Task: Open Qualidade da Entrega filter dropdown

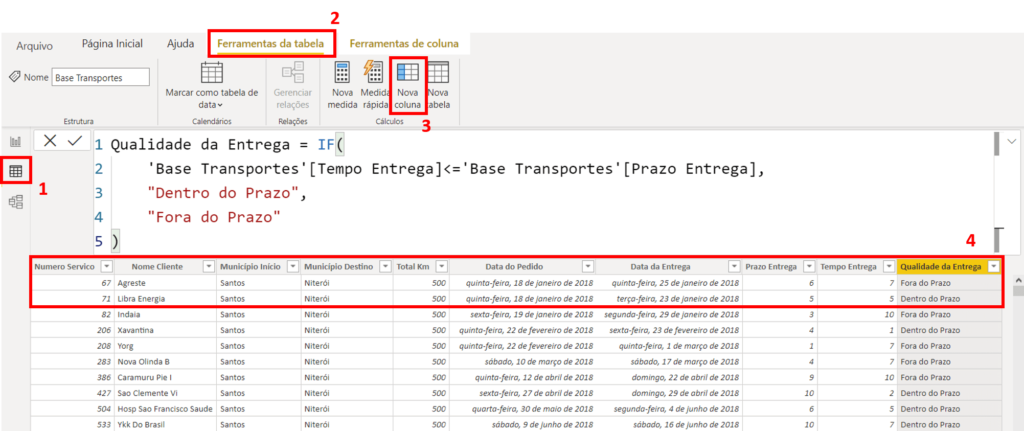Action: point(994,266)
